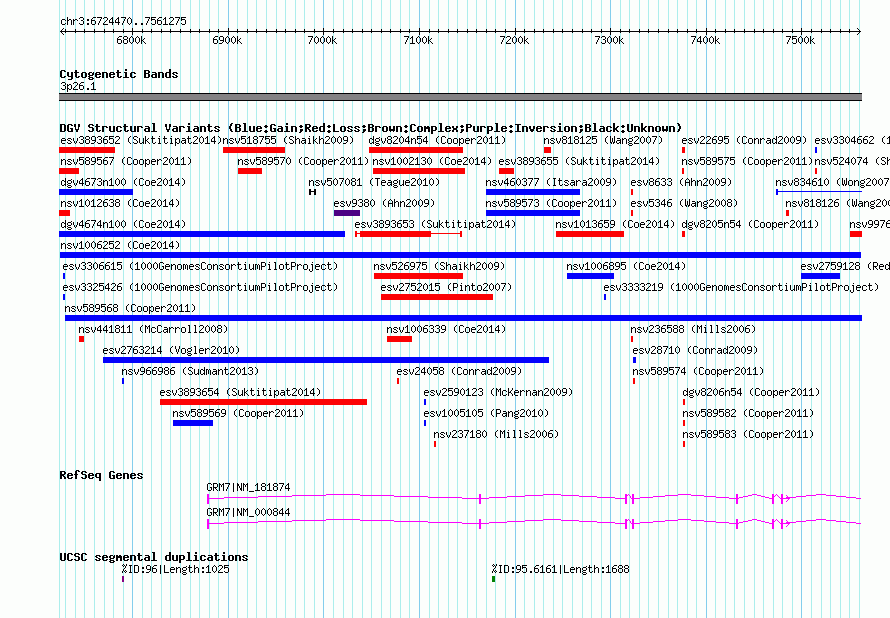Select nsv237180 (Mills2006) label
This screenshot has width=890, height=618.
tap(496, 434)
